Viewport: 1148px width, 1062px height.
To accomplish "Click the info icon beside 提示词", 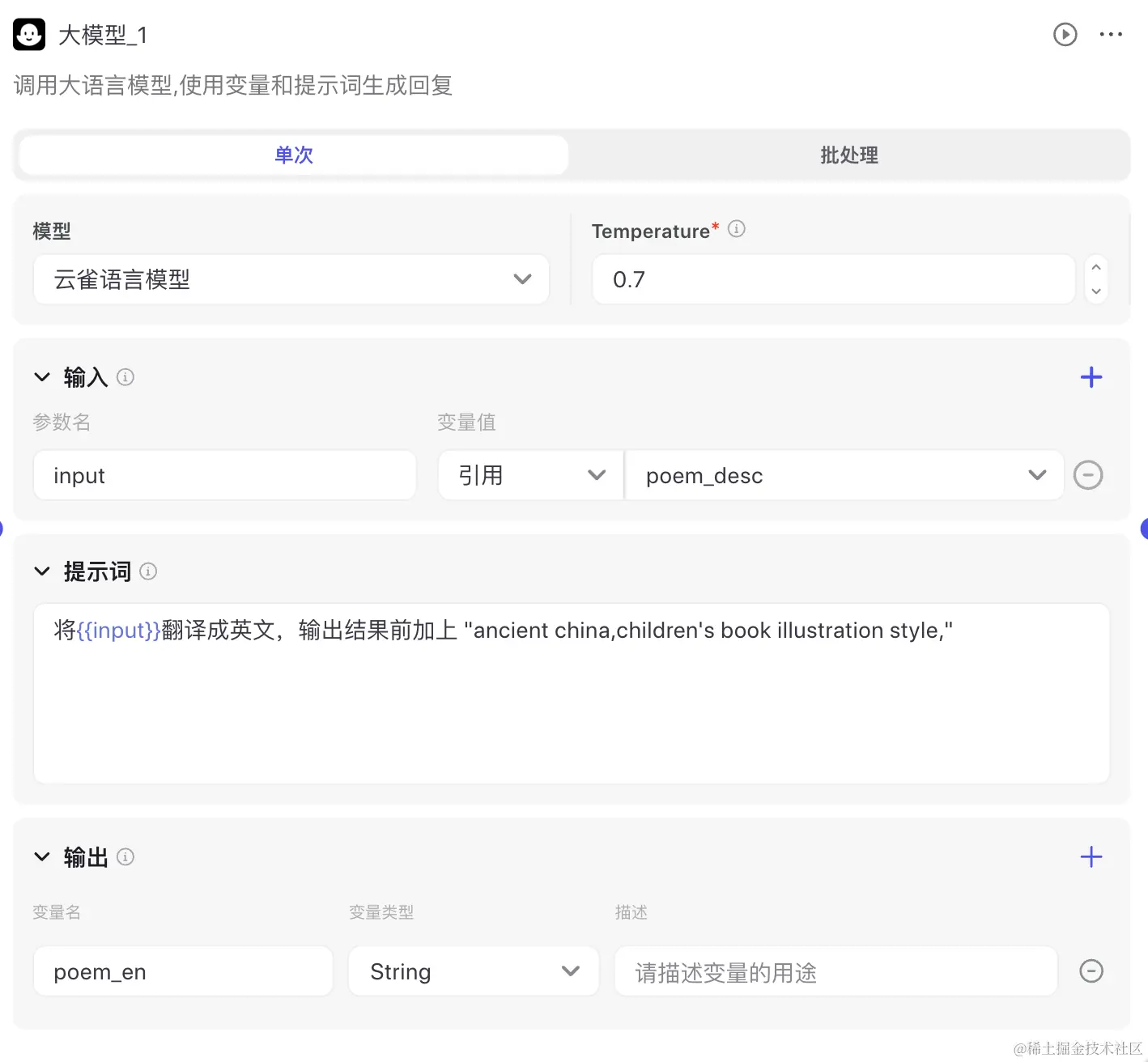I will point(148,571).
